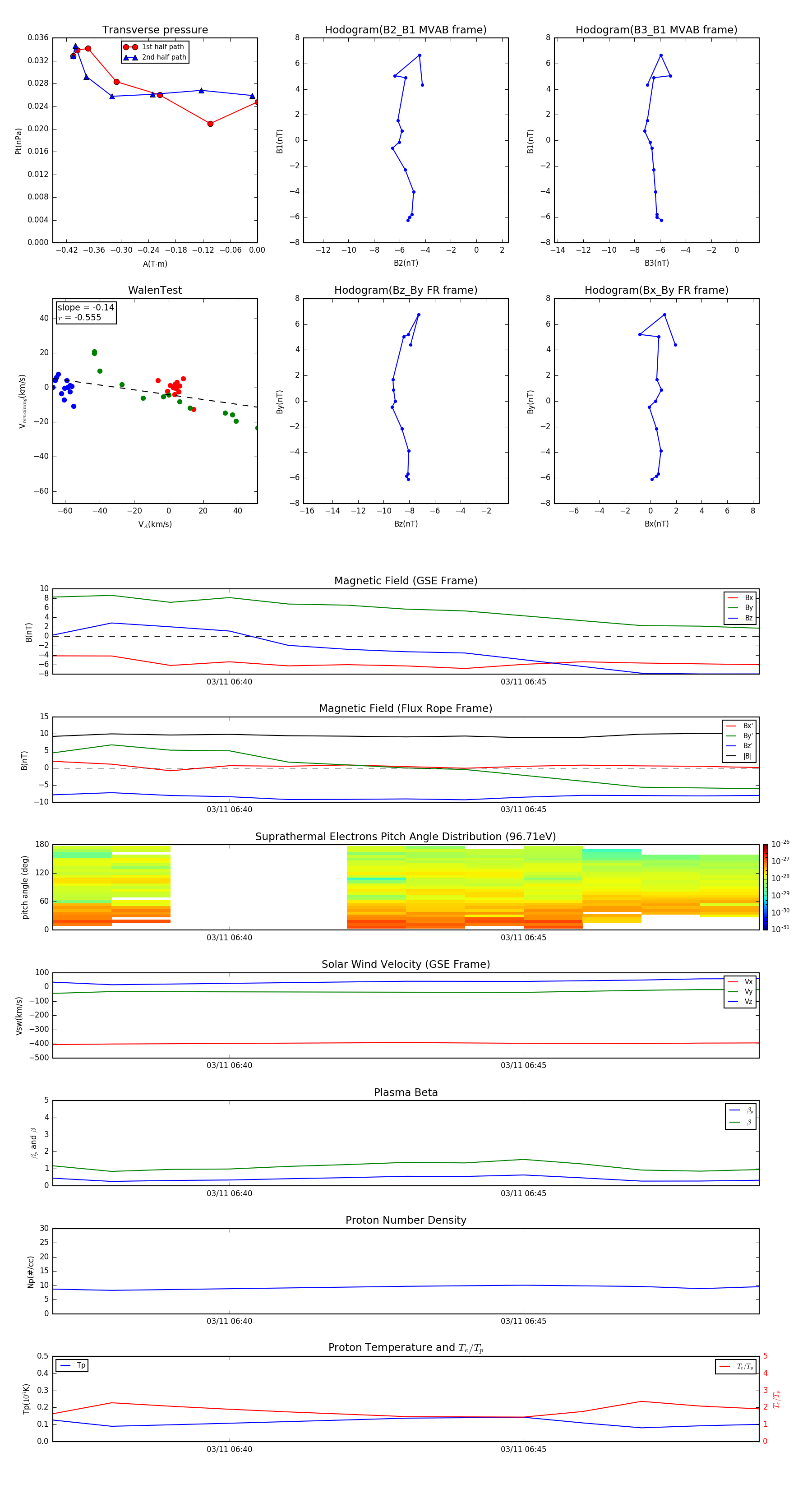Click the "B3(nT)" x-axis label
Image resolution: width=812 pixels, height=1489 pixels.
(x=656, y=263)
